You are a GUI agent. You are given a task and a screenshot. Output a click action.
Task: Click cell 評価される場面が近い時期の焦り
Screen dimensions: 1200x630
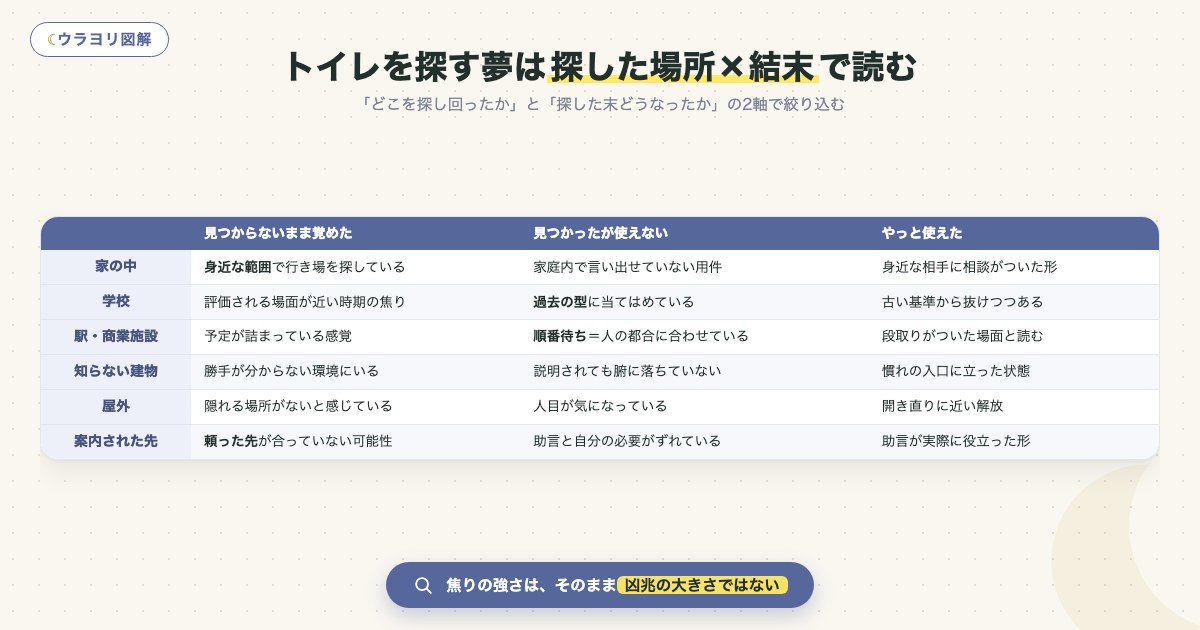point(304,302)
